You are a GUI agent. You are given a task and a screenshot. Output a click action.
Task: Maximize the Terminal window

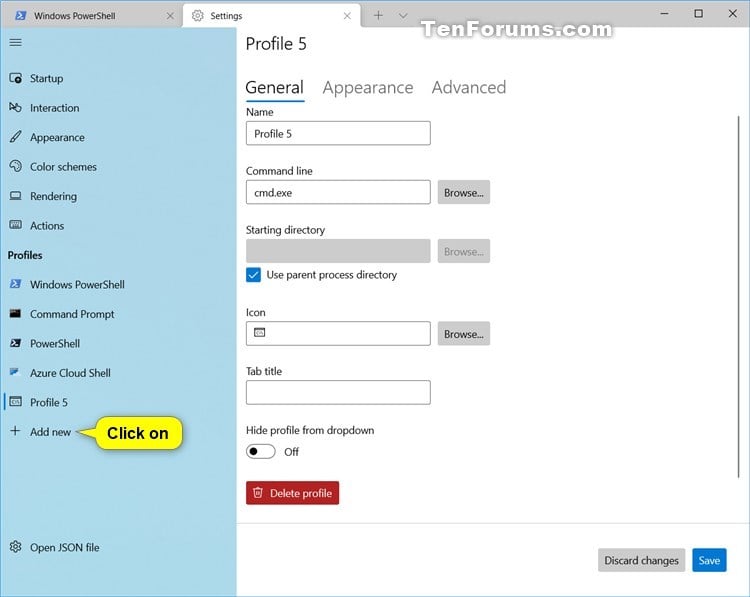(x=698, y=13)
